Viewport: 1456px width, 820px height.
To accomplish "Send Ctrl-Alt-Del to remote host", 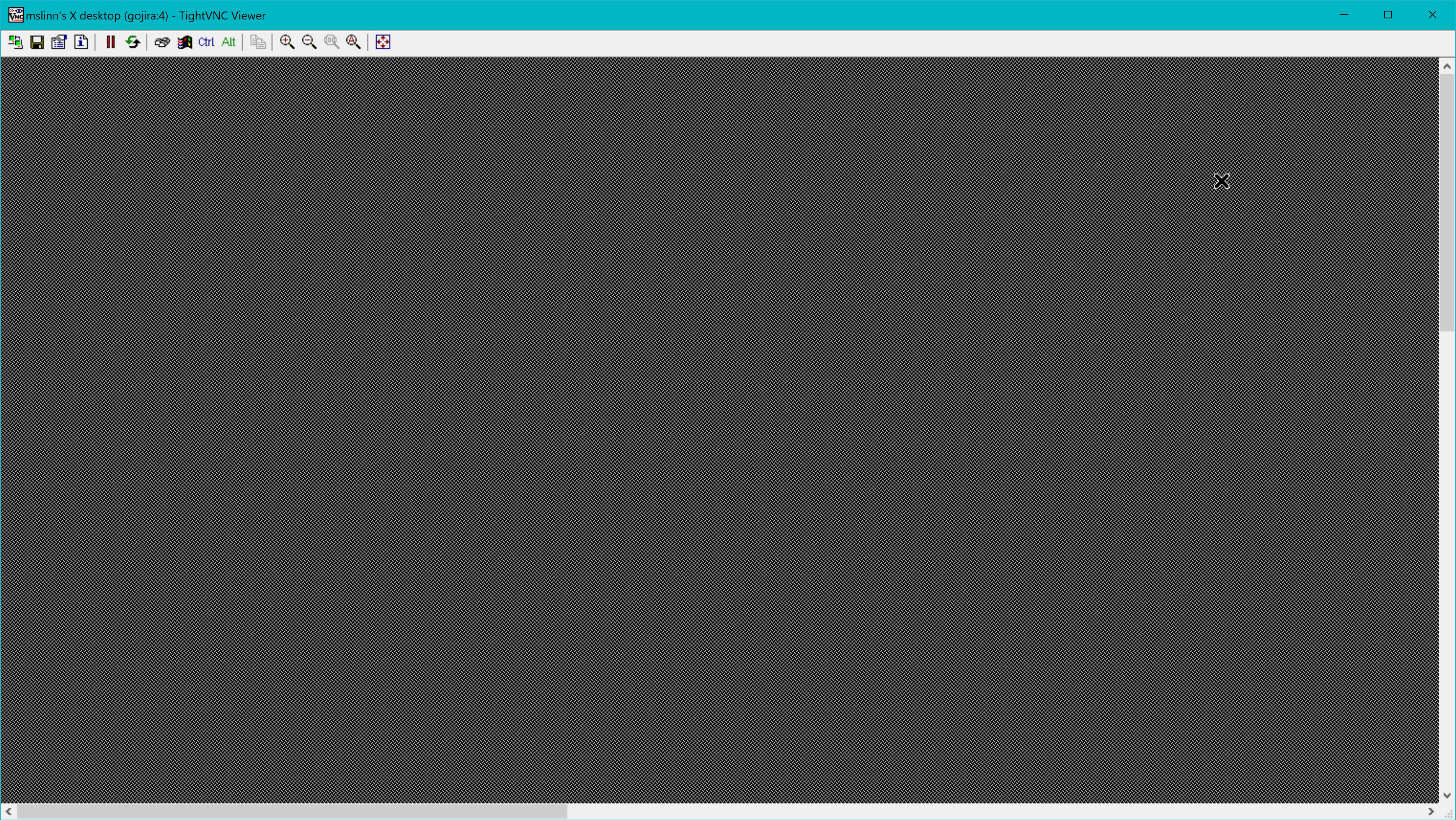I will click(x=162, y=42).
